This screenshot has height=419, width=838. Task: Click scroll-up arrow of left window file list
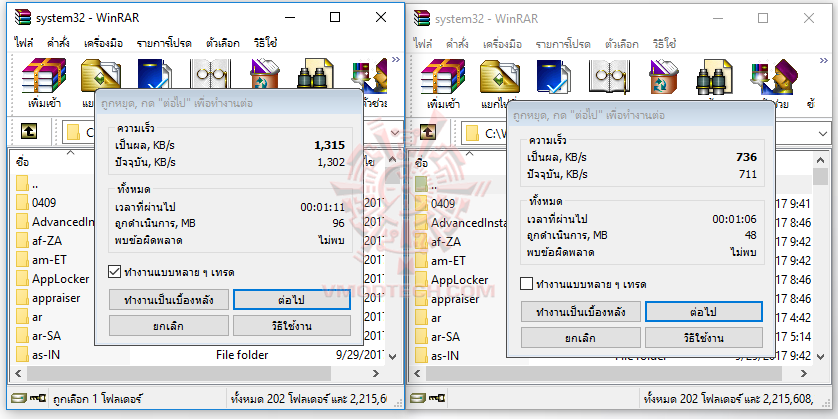click(x=393, y=159)
